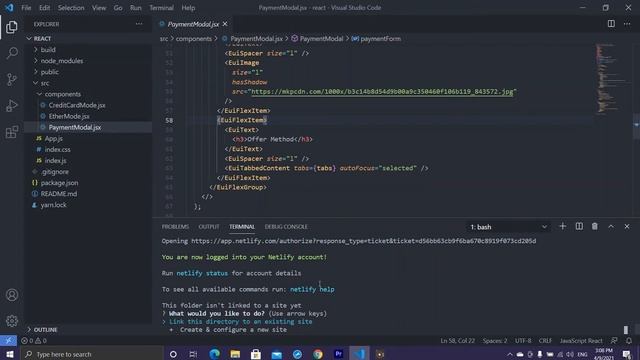Open the terminal selector dropdown '1: bash'
Image resolution: width=640 pixels, height=360 pixels.
point(508,227)
